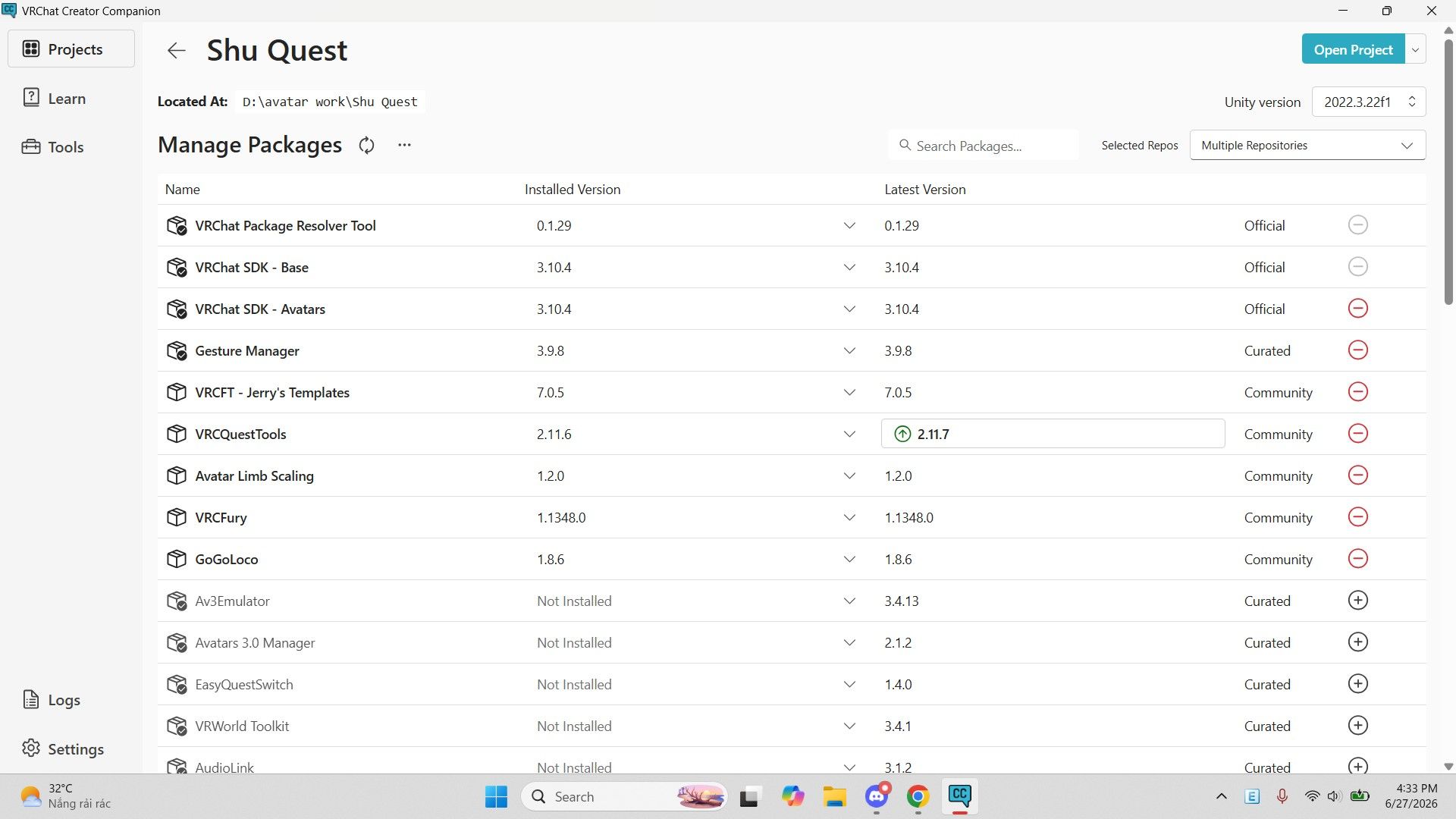
Task: Open the Selected Repos dropdown
Action: pos(1307,145)
